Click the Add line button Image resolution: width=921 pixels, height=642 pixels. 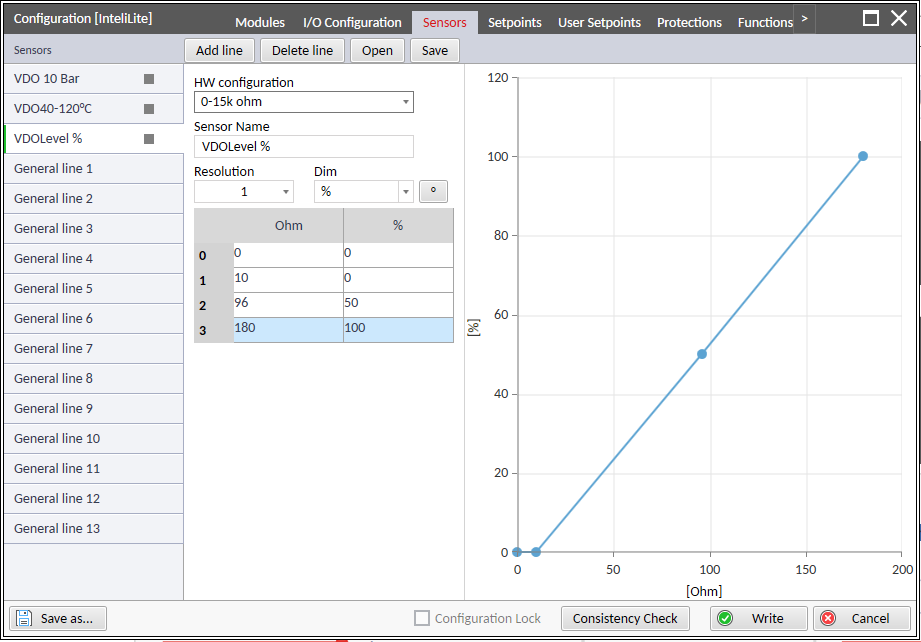click(x=219, y=50)
